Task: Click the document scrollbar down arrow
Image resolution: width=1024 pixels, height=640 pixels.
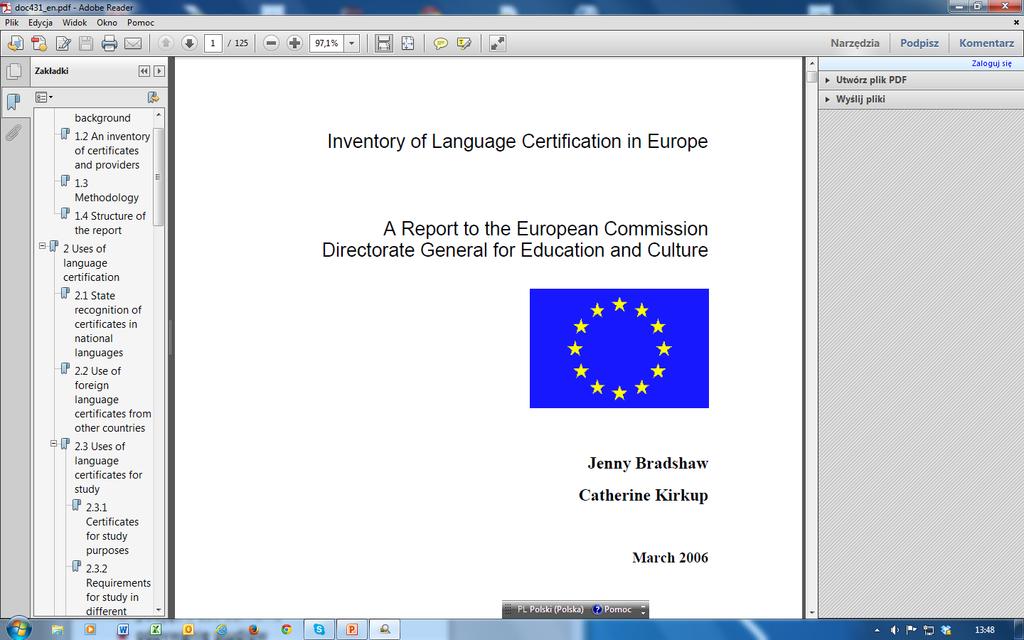Action: pos(812,613)
